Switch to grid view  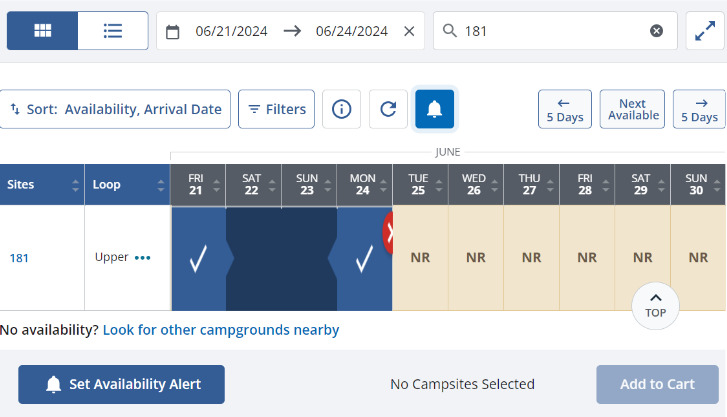pos(42,31)
